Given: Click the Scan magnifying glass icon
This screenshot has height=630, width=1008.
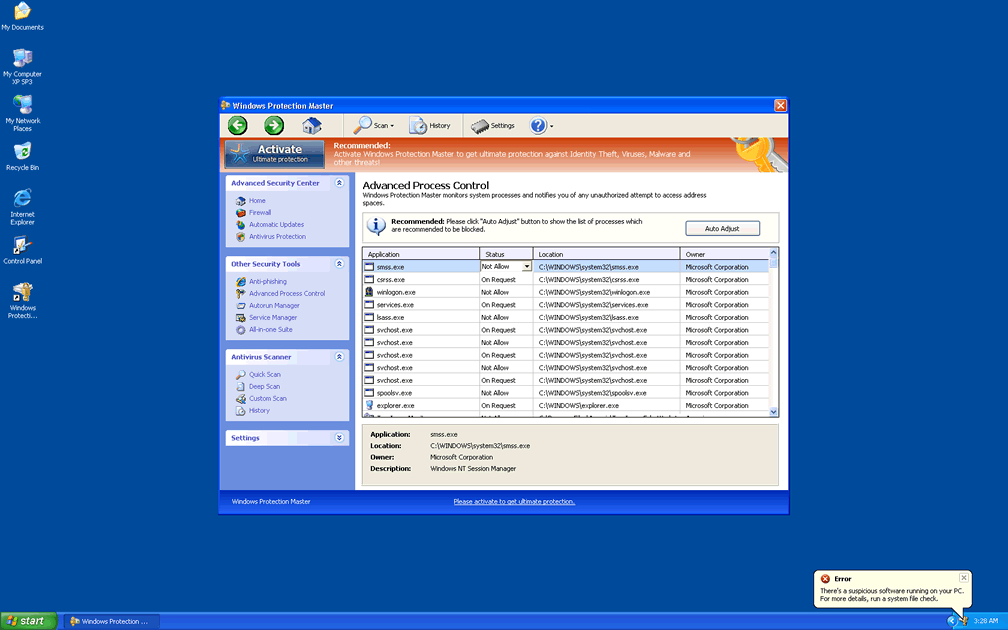Looking at the screenshot, I should click(x=365, y=125).
